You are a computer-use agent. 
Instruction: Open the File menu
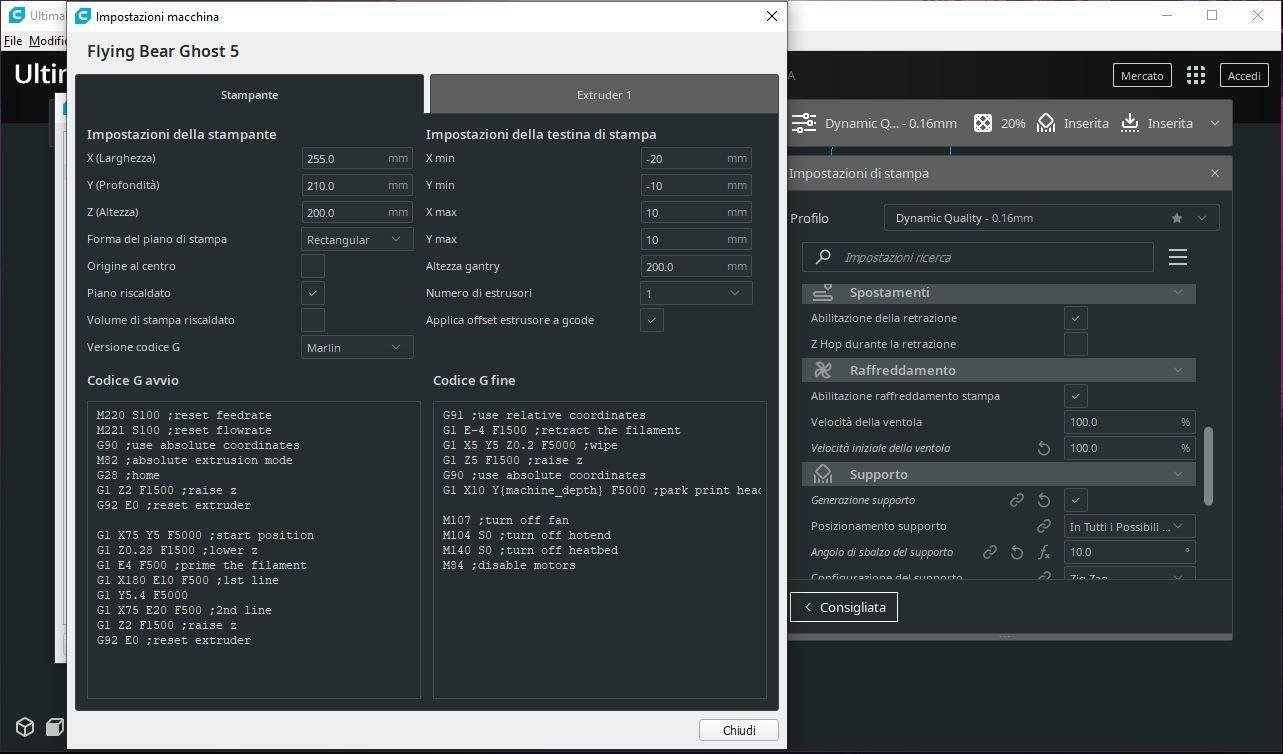click(12, 41)
